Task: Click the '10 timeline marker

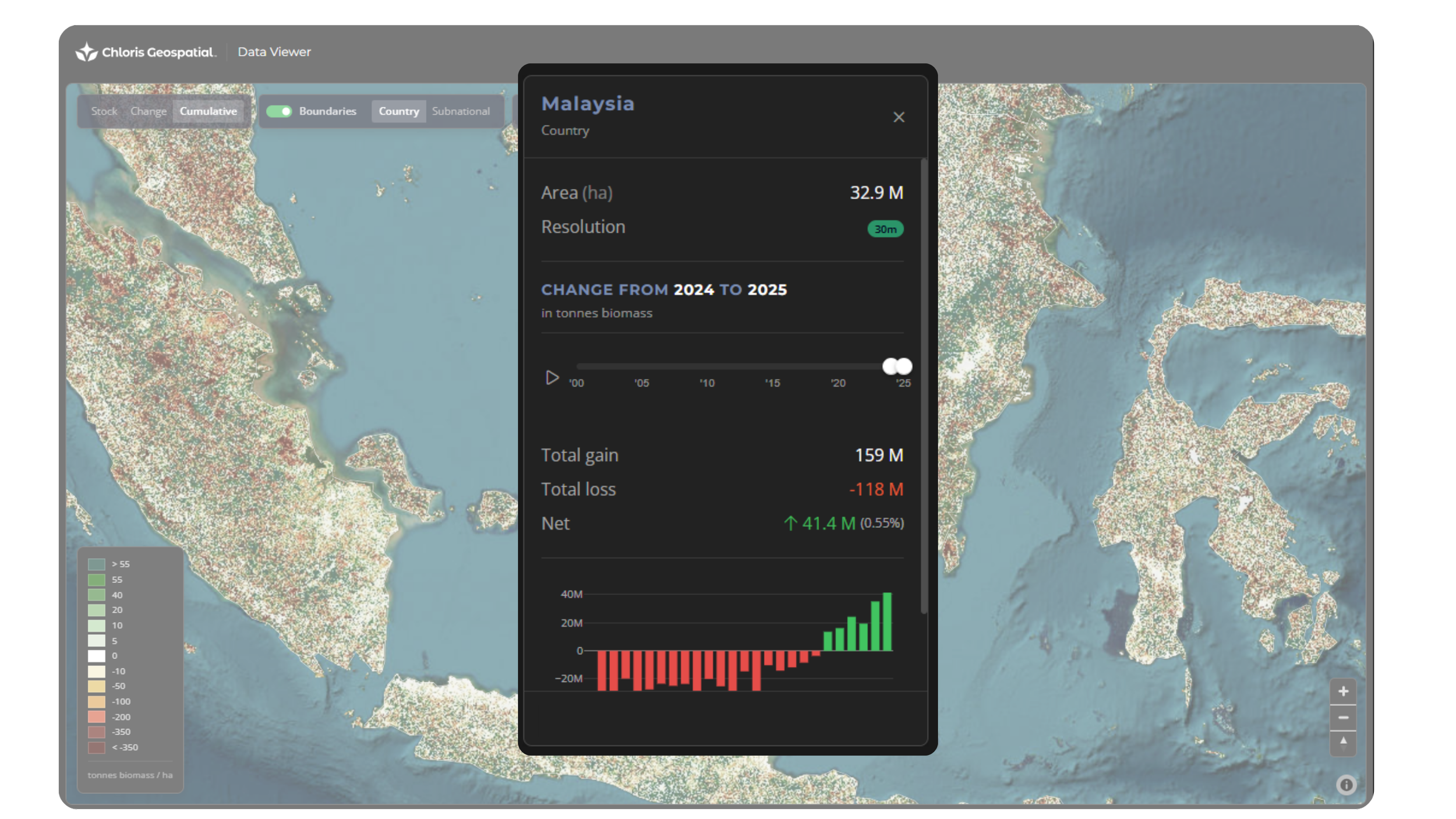Action: click(x=706, y=383)
